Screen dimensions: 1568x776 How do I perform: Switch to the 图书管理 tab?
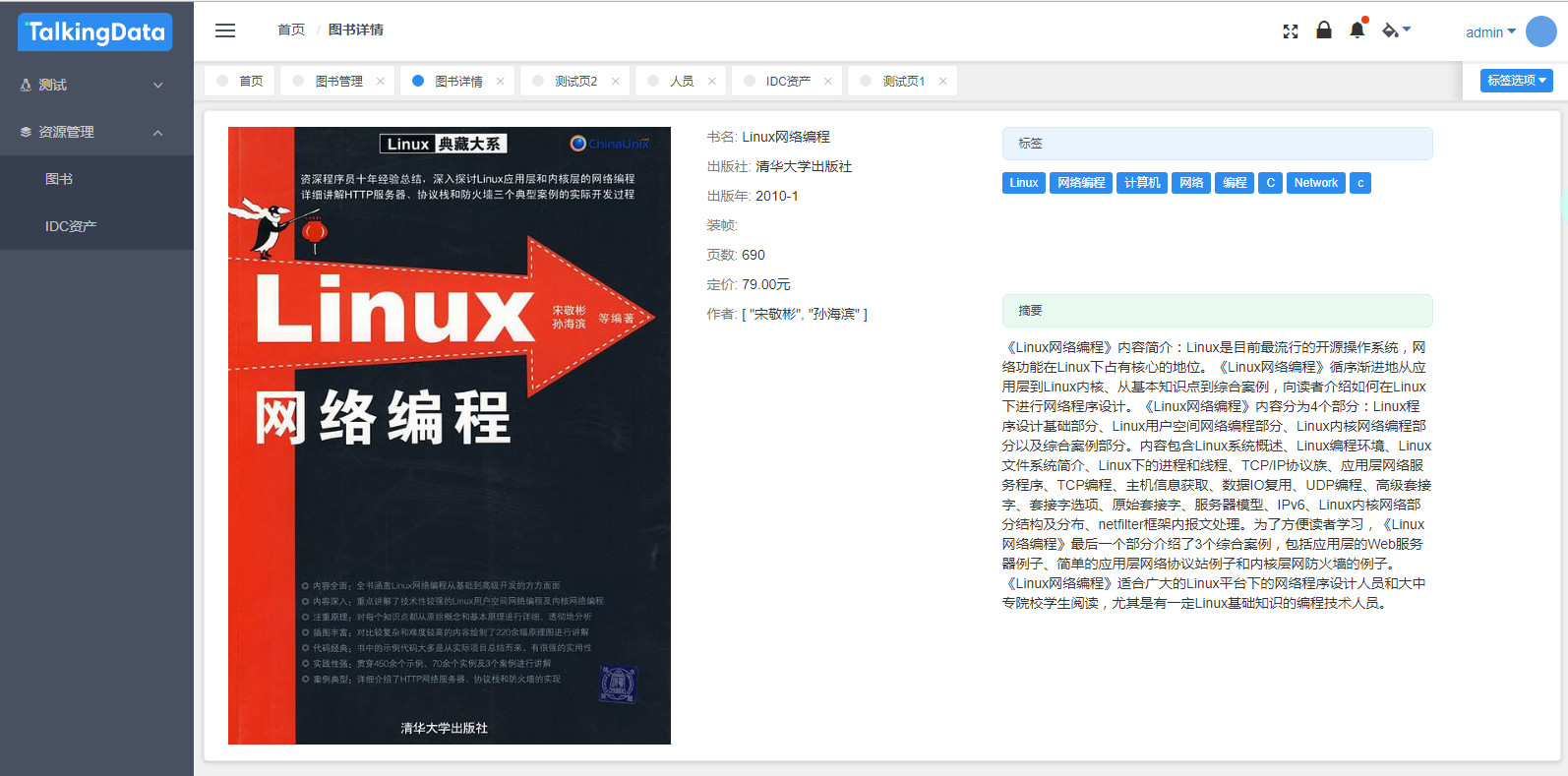click(338, 81)
